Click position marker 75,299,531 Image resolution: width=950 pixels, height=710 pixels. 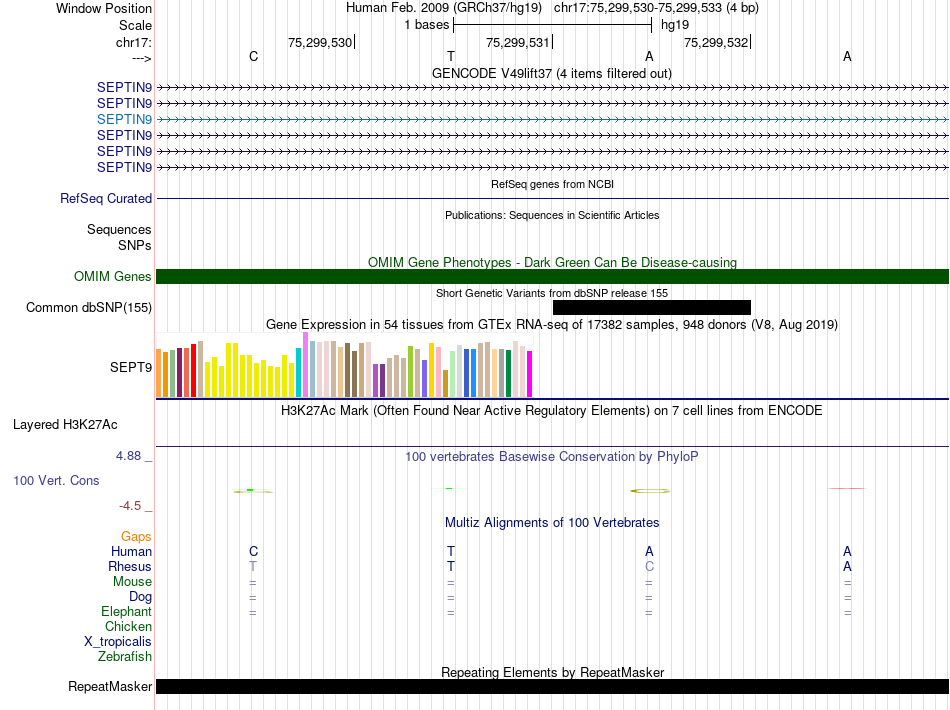(x=519, y=42)
